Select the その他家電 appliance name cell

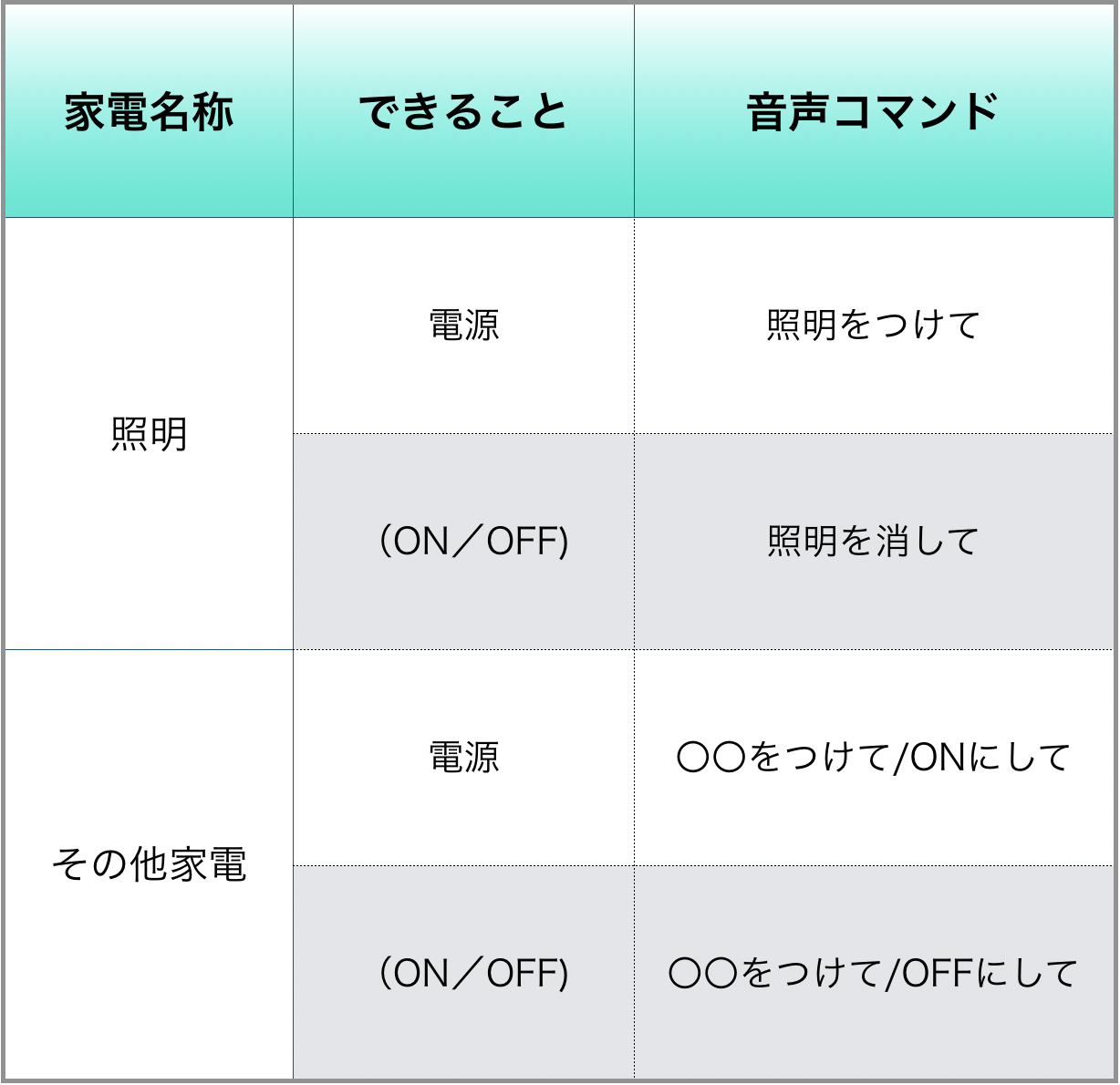[149, 864]
